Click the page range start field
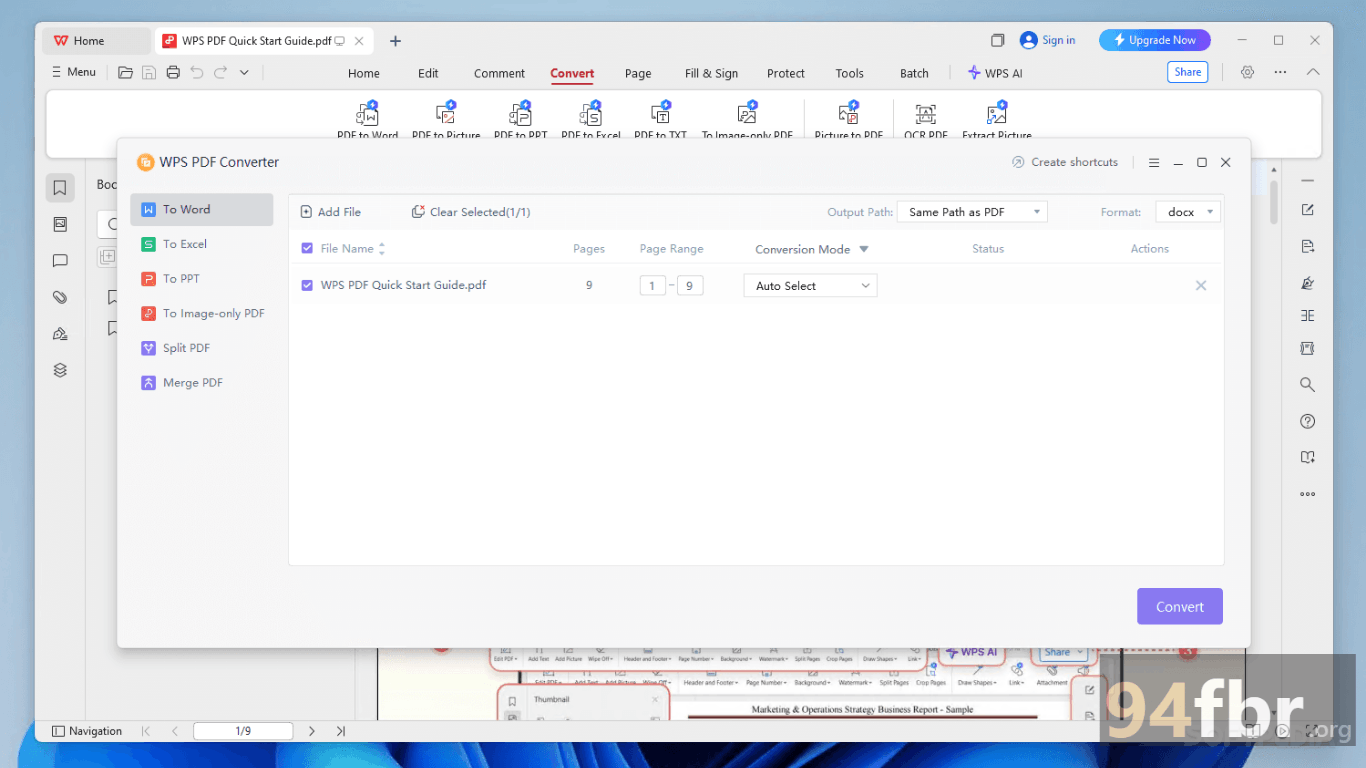 pos(652,286)
